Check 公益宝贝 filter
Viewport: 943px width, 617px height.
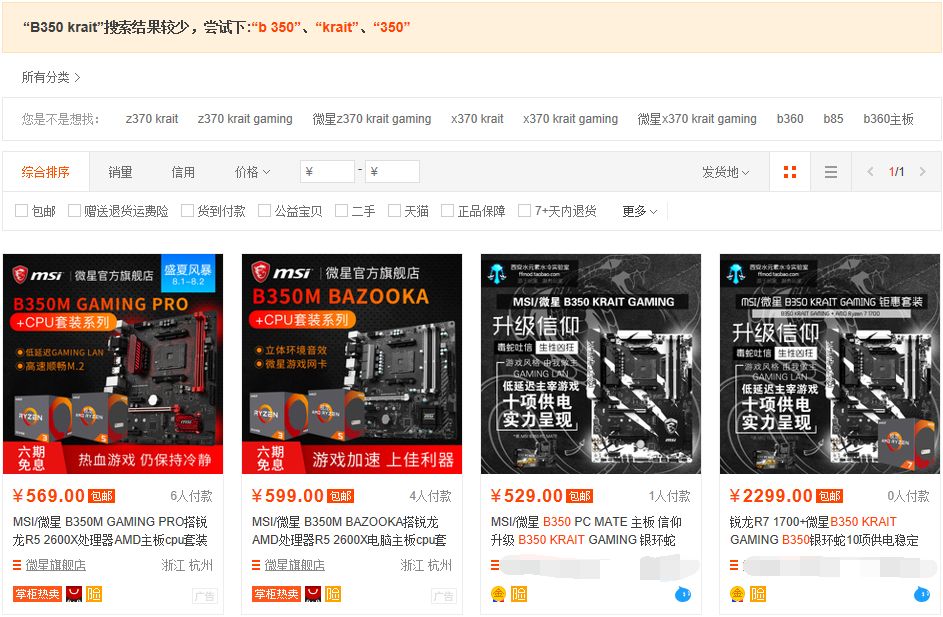265,211
